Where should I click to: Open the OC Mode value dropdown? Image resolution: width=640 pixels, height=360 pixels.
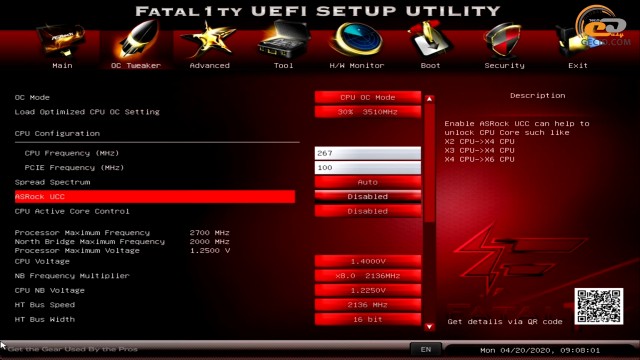[x=367, y=97]
